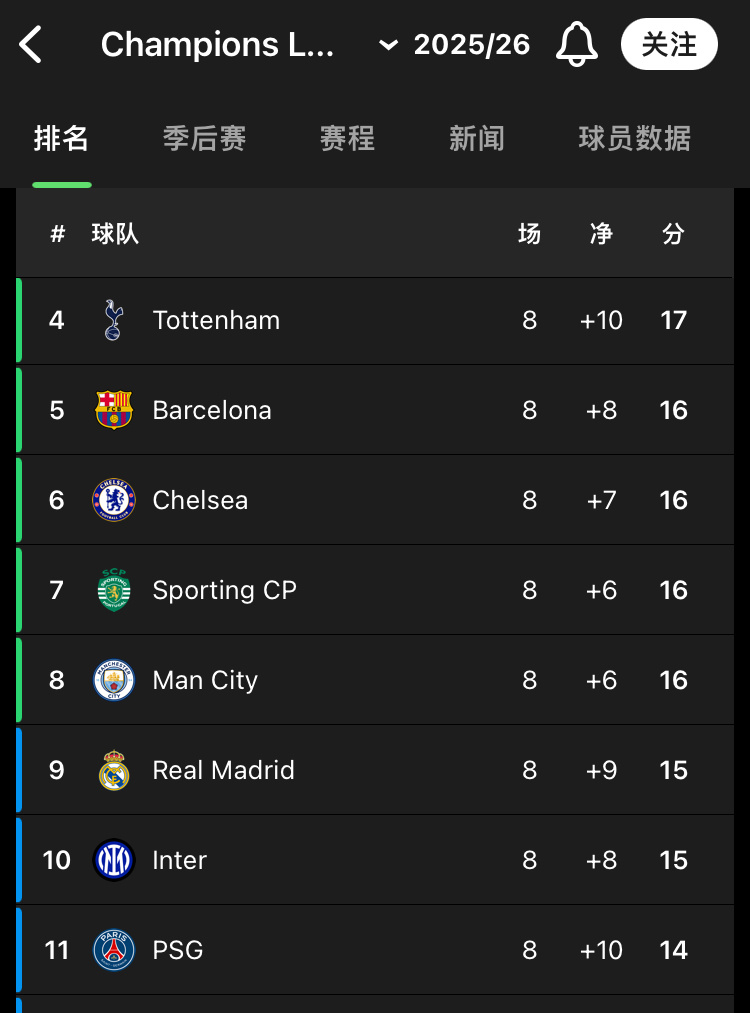The image size is (750, 1013).
Task: Tap the Tottenham club crest
Action: (113, 320)
